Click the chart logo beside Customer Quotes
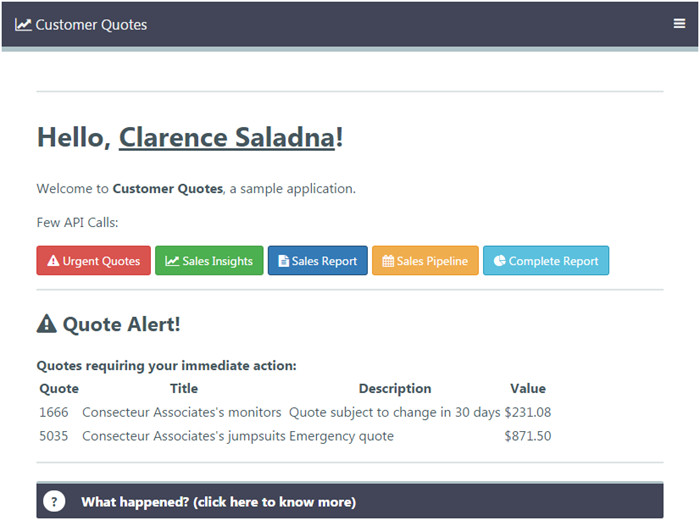Screen dimensions: 700x526 (23, 25)
